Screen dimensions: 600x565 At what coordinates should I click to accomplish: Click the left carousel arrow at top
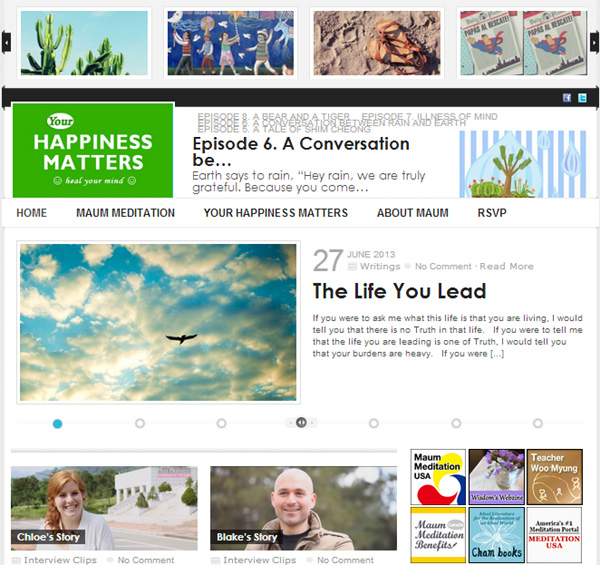(x=6, y=42)
